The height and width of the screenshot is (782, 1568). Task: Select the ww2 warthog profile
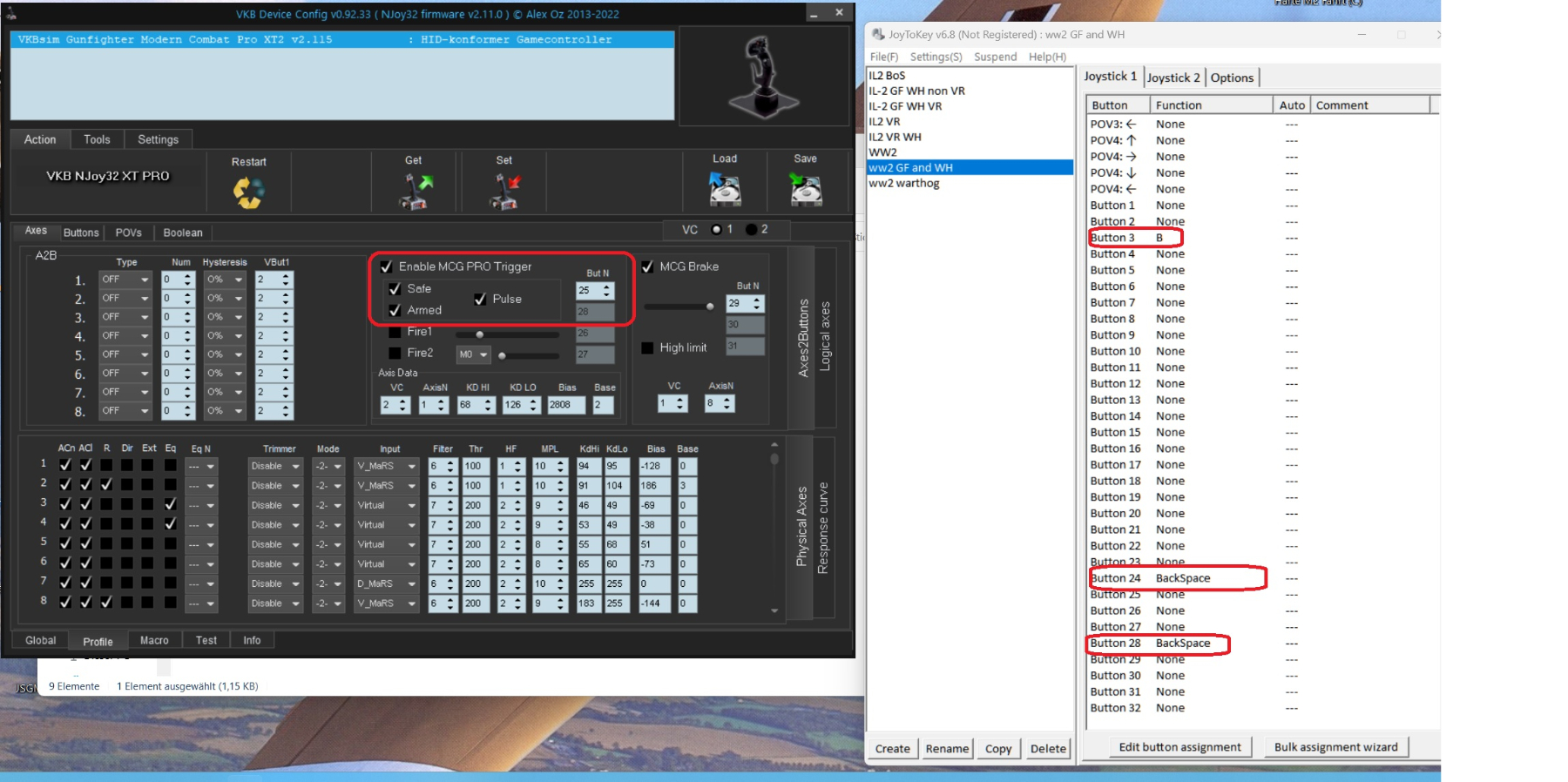pos(970,183)
